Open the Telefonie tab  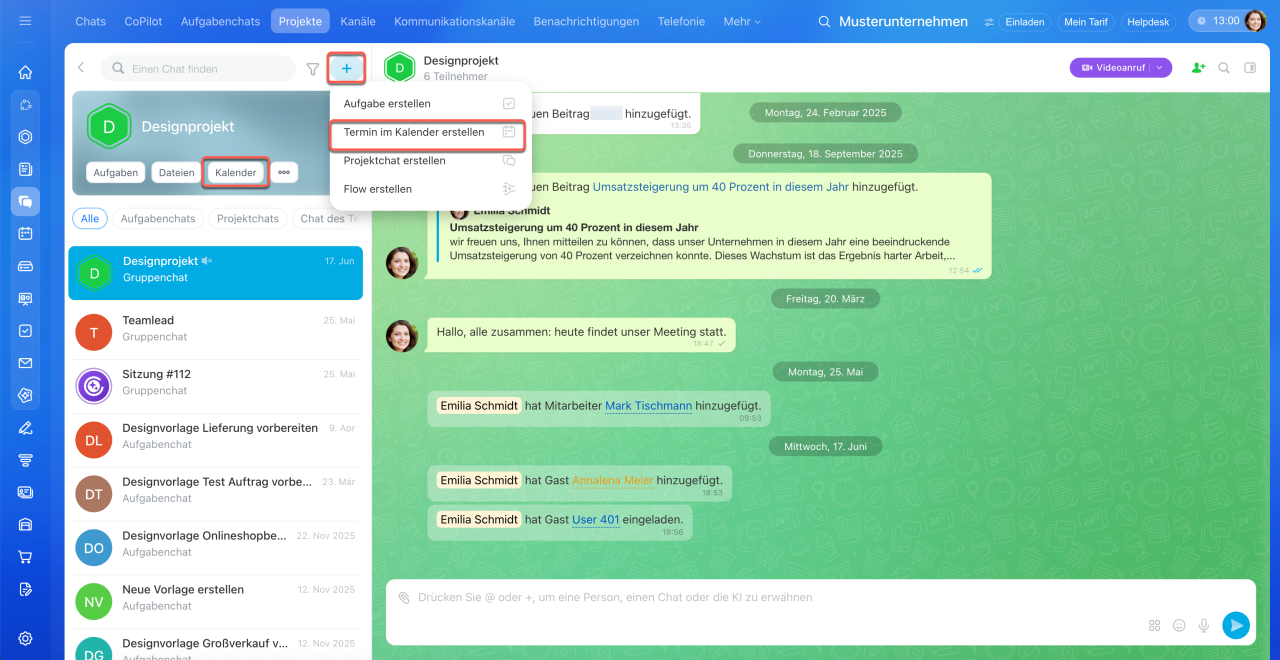coord(681,21)
